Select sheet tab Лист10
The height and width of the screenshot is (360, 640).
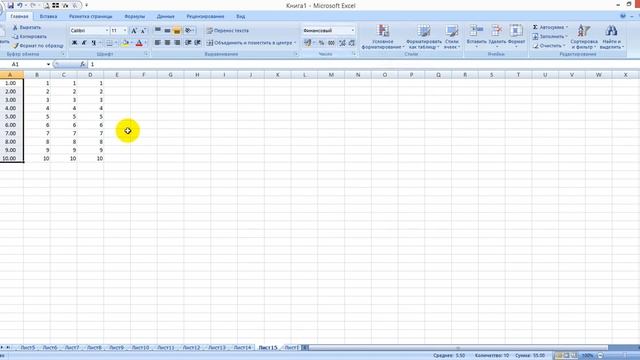(140, 348)
